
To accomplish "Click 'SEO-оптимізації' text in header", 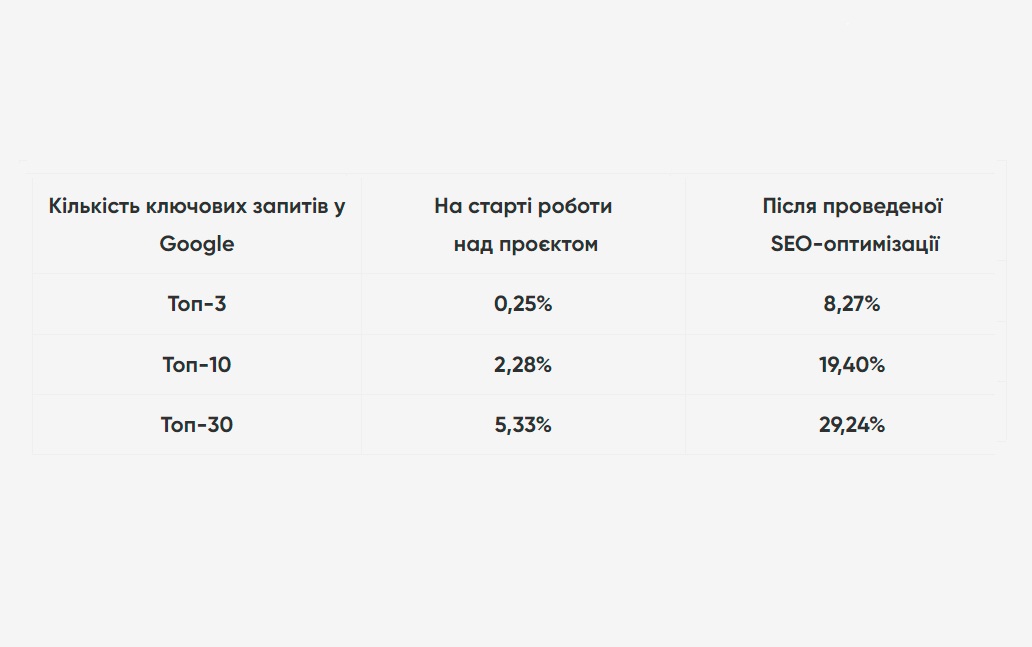I will point(855,244).
